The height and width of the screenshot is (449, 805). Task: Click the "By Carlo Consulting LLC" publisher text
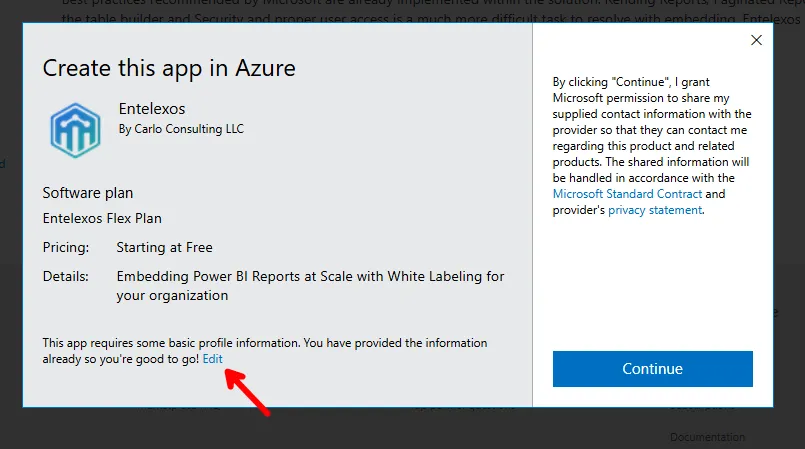point(180,129)
